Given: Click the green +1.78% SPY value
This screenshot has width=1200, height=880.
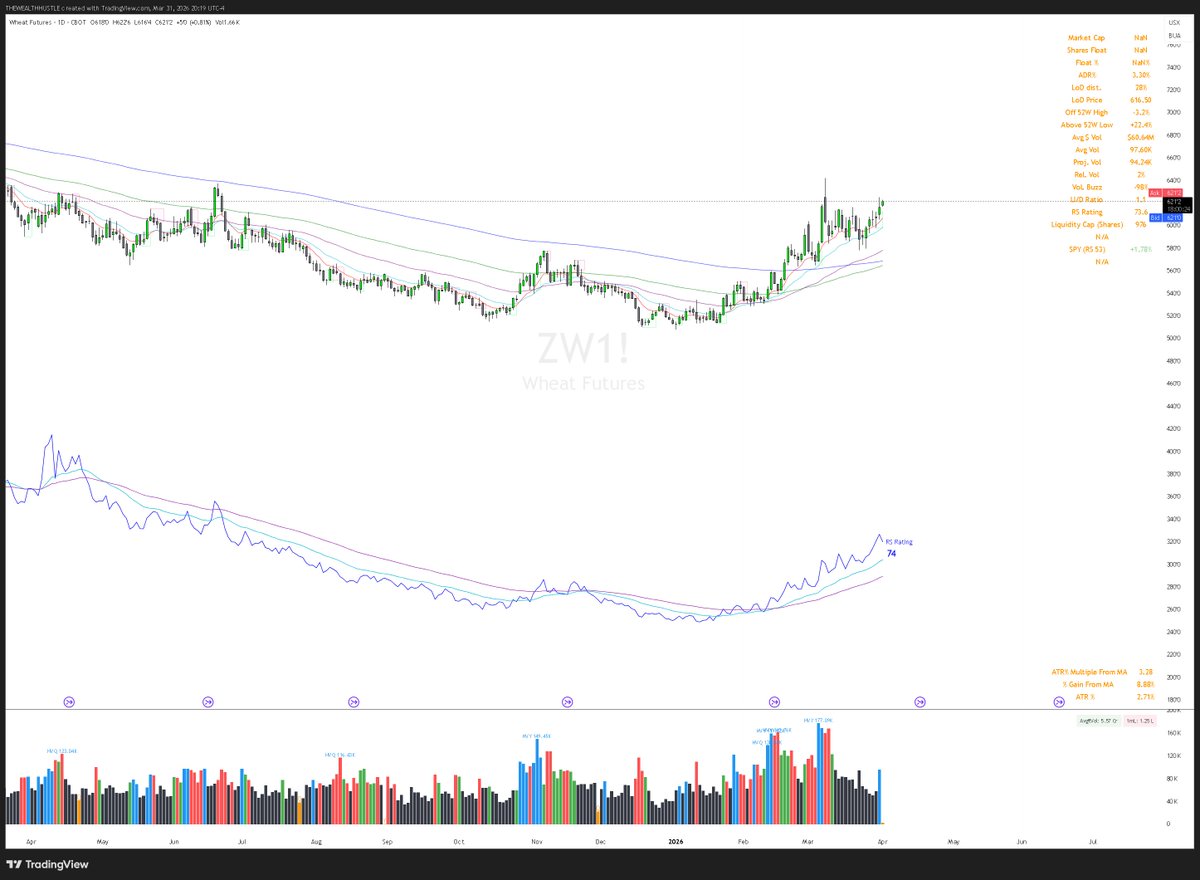Looking at the screenshot, I should (x=1142, y=249).
